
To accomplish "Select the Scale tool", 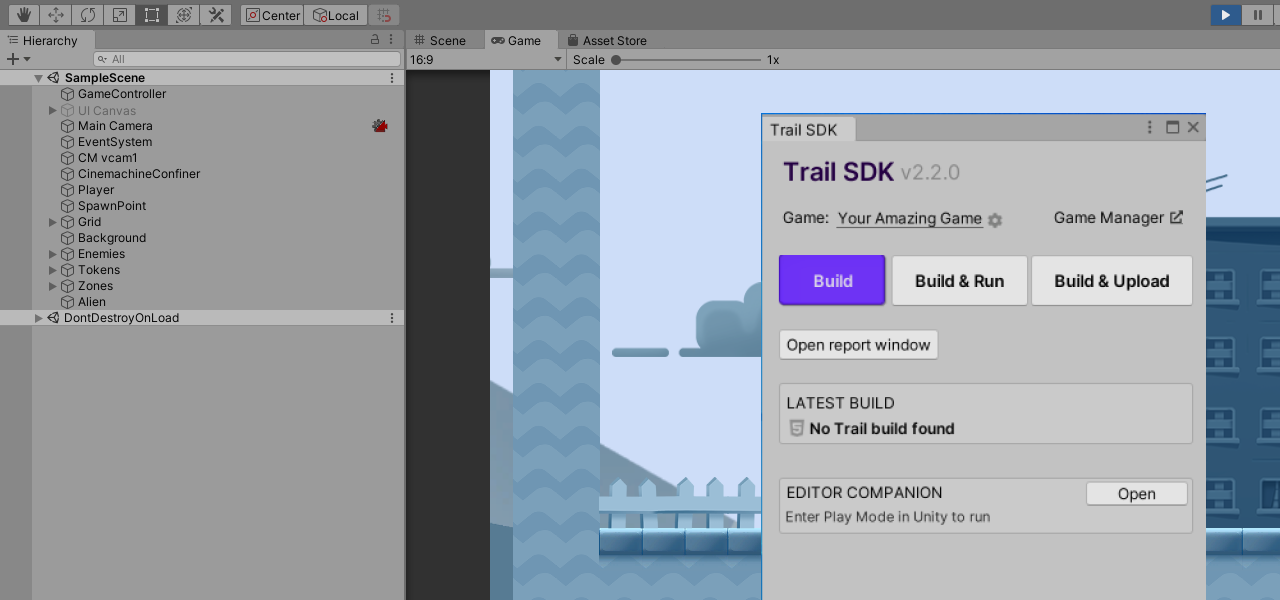I will (x=120, y=15).
